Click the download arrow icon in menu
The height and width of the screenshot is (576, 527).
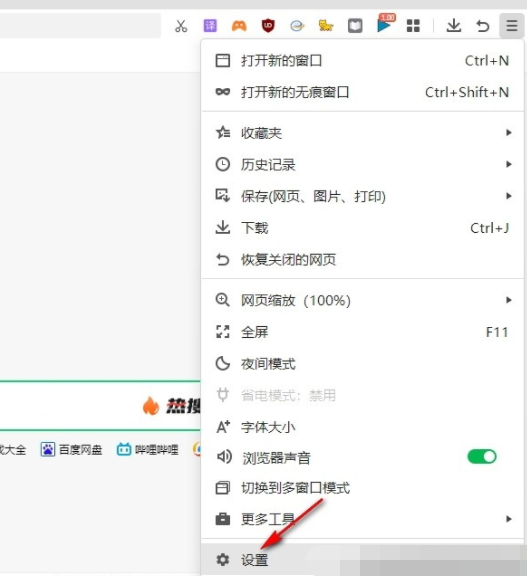tap(223, 227)
